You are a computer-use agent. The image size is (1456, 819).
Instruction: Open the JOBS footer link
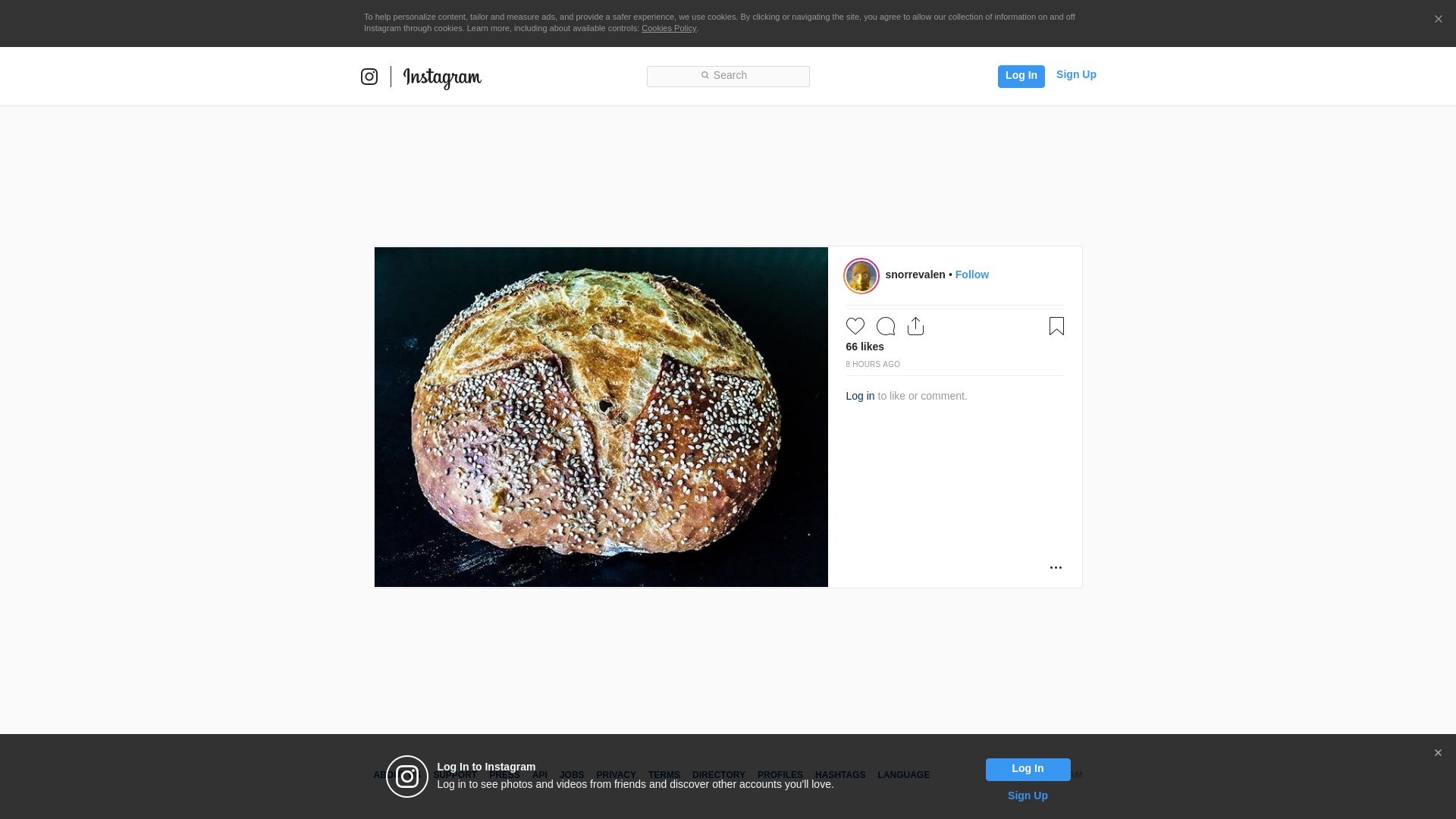click(x=572, y=775)
